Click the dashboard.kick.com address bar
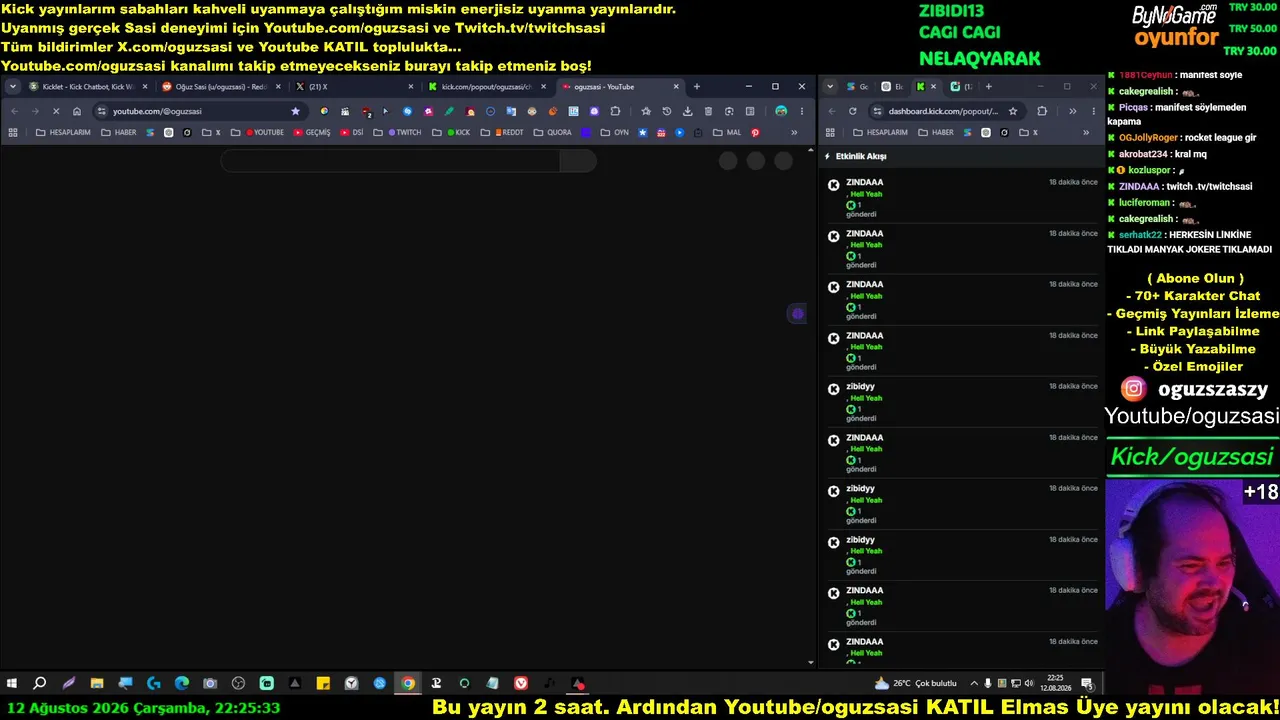 (943, 111)
